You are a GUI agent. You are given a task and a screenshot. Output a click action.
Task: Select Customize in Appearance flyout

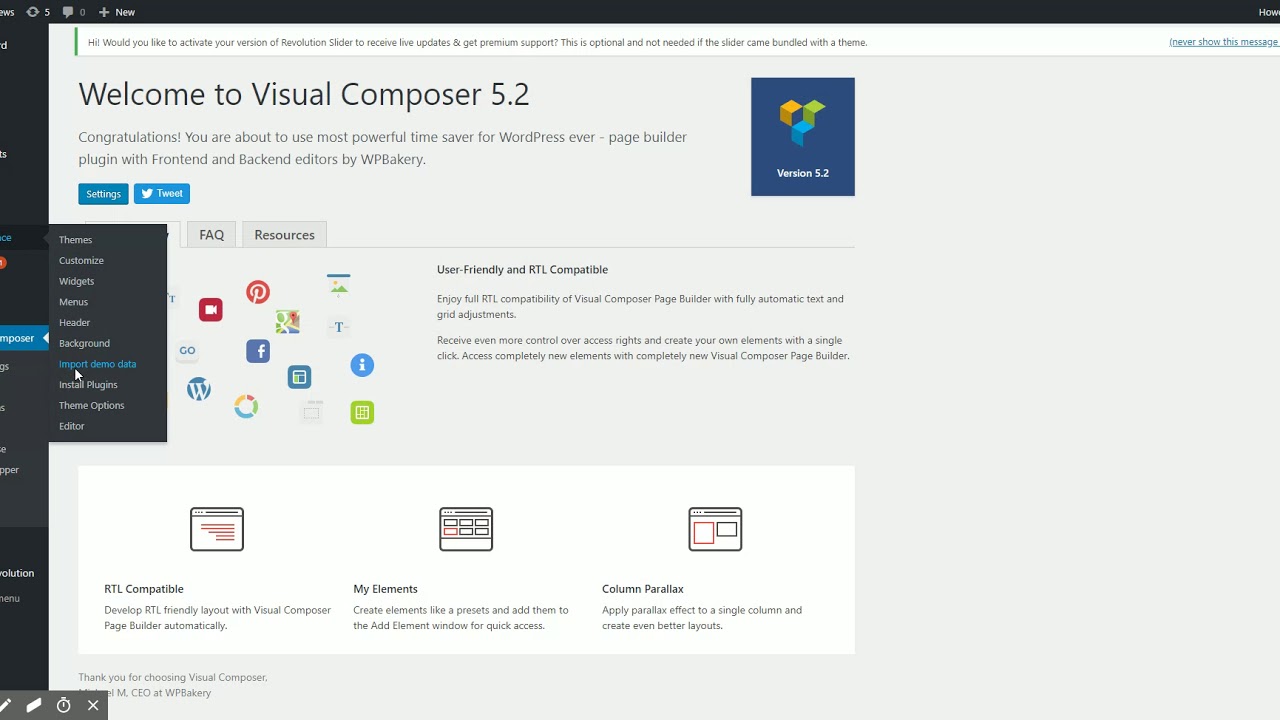point(81,260)
